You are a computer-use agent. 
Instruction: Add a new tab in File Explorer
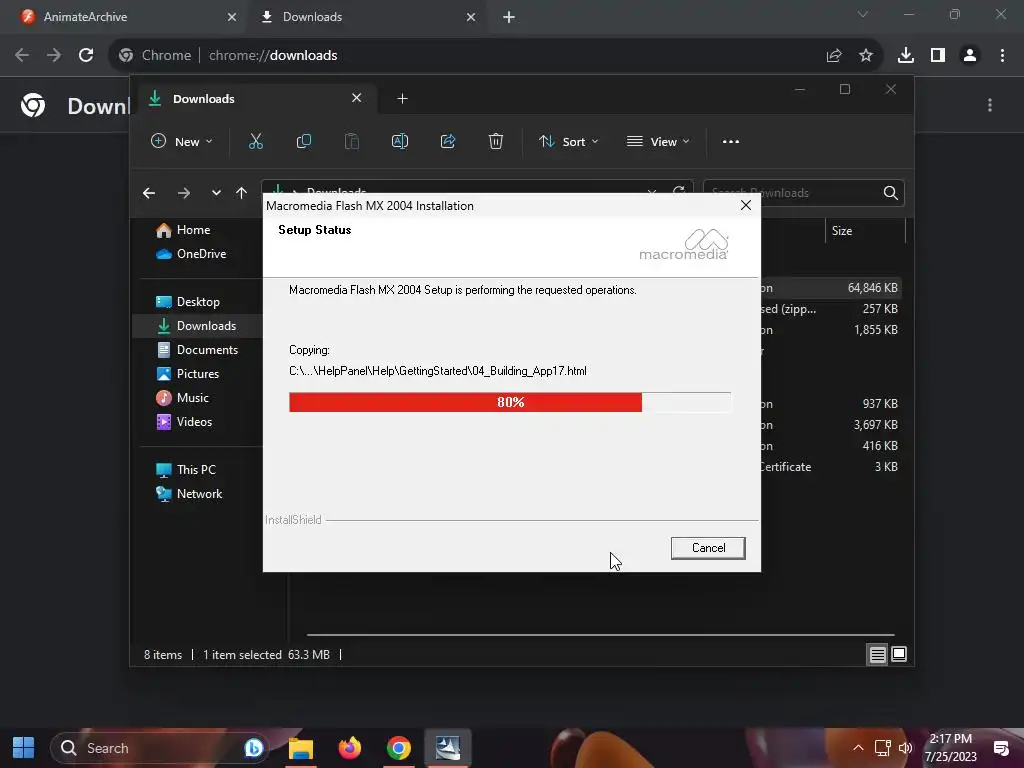[402, 99]
